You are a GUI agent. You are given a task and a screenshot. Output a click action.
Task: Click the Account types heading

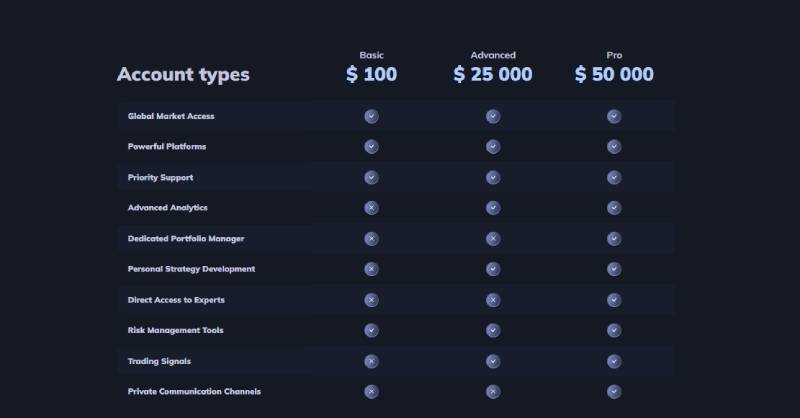pos(183,75)
